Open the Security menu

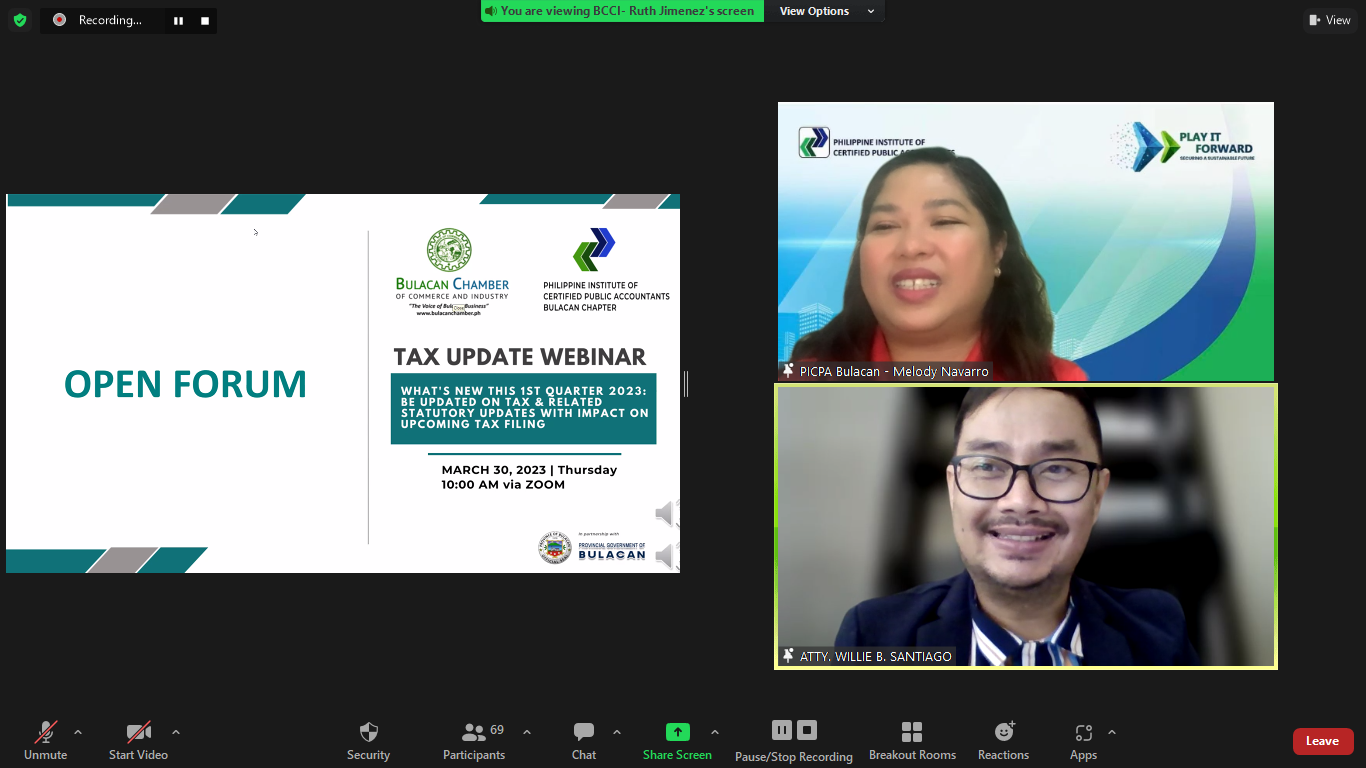point(368,740)
